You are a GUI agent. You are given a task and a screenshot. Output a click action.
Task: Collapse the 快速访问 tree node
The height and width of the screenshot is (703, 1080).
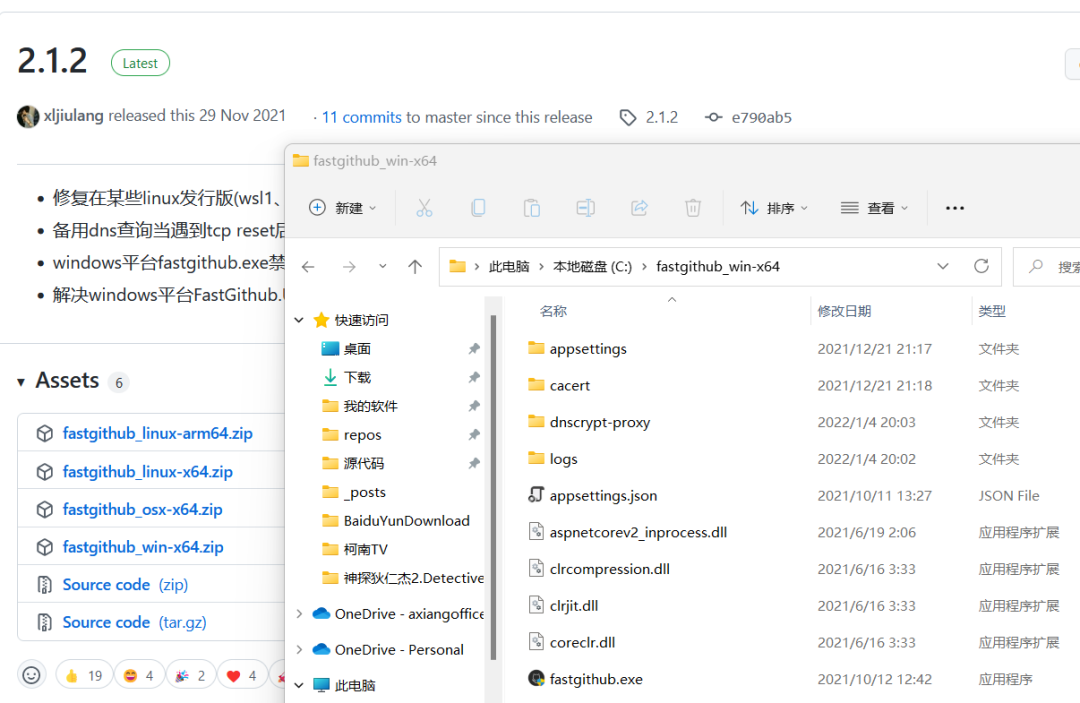pos(299,320)
